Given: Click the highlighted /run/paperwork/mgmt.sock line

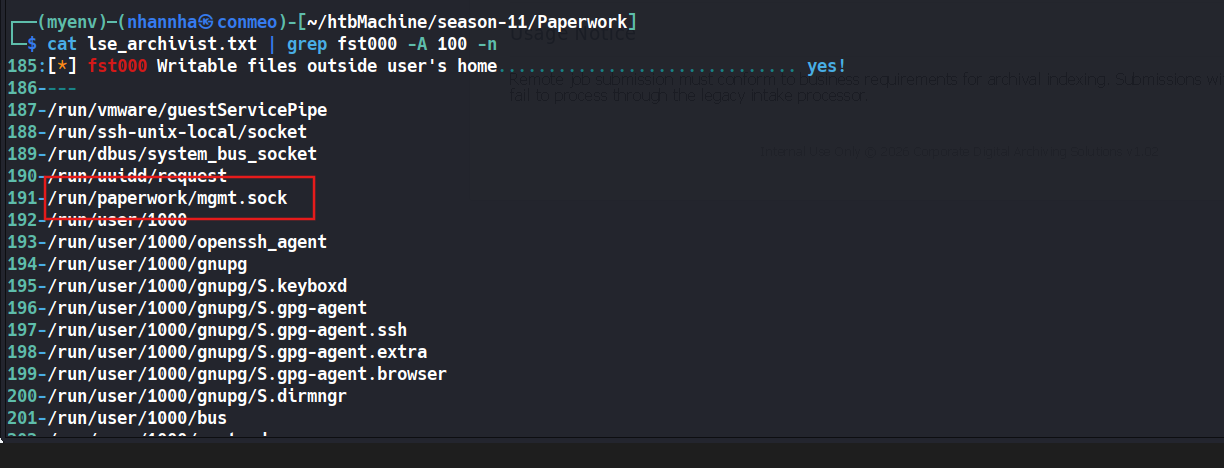Looking at the screenshot, I should pyautogui.click(x=167, y=198).
